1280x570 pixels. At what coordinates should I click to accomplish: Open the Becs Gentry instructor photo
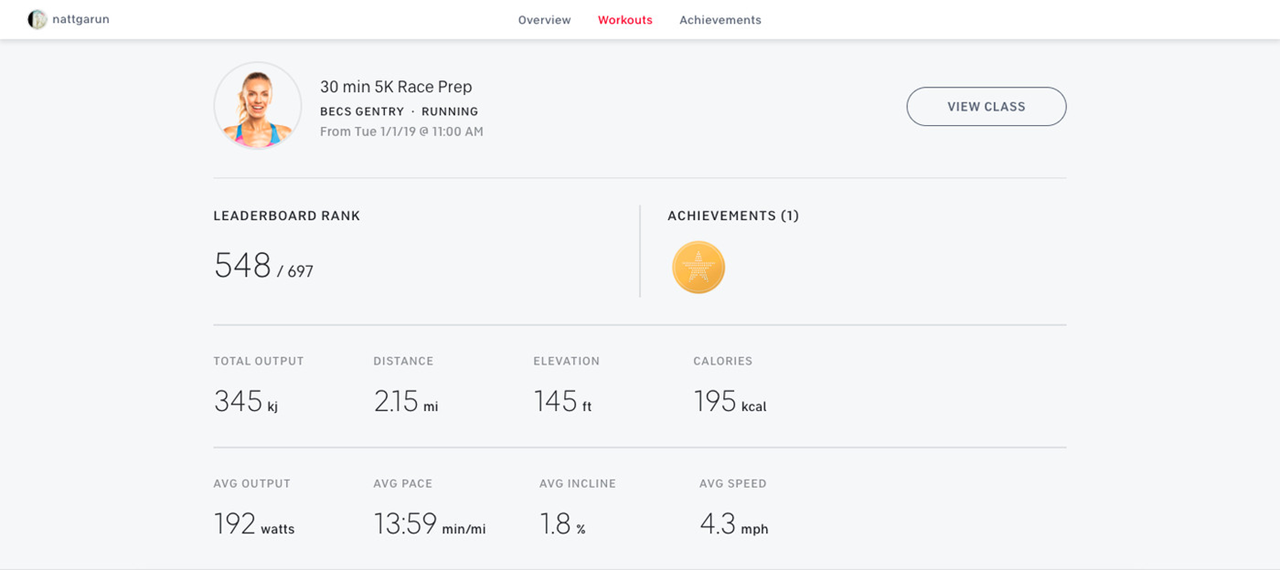pos(258,106)
